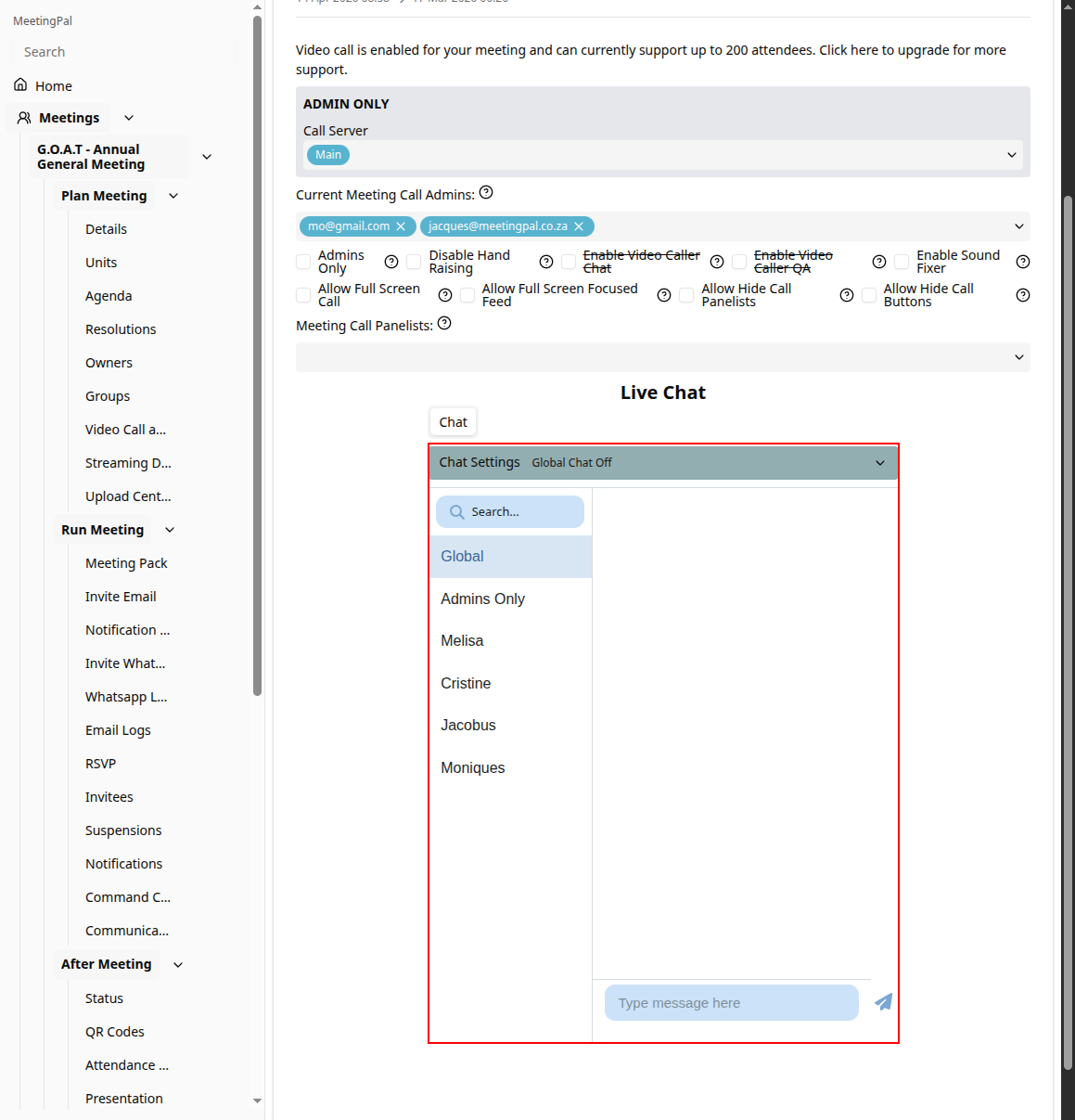Open help for Meeting Call Panelists
The width and height of the screenshot is (1075, 1120).
[444, 324]
